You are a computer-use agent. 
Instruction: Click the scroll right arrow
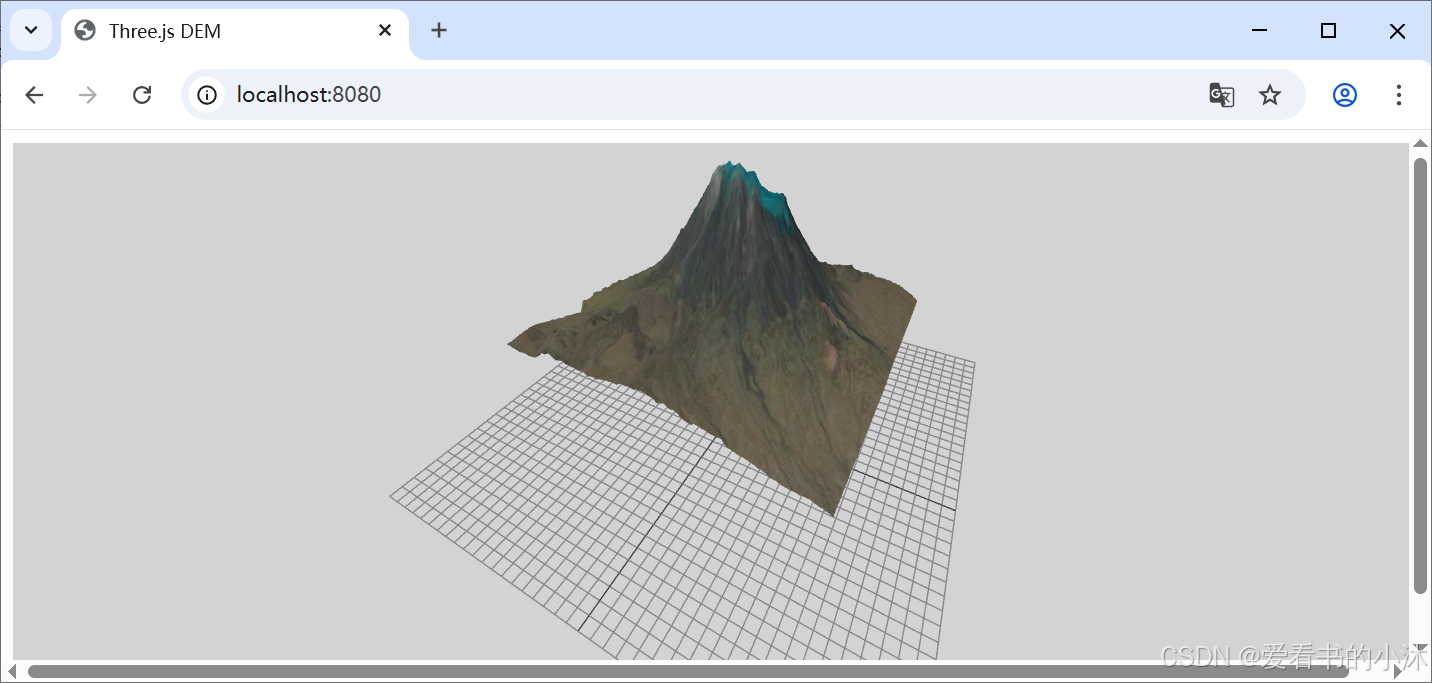pyautogui.click(x=1398, y=671)
